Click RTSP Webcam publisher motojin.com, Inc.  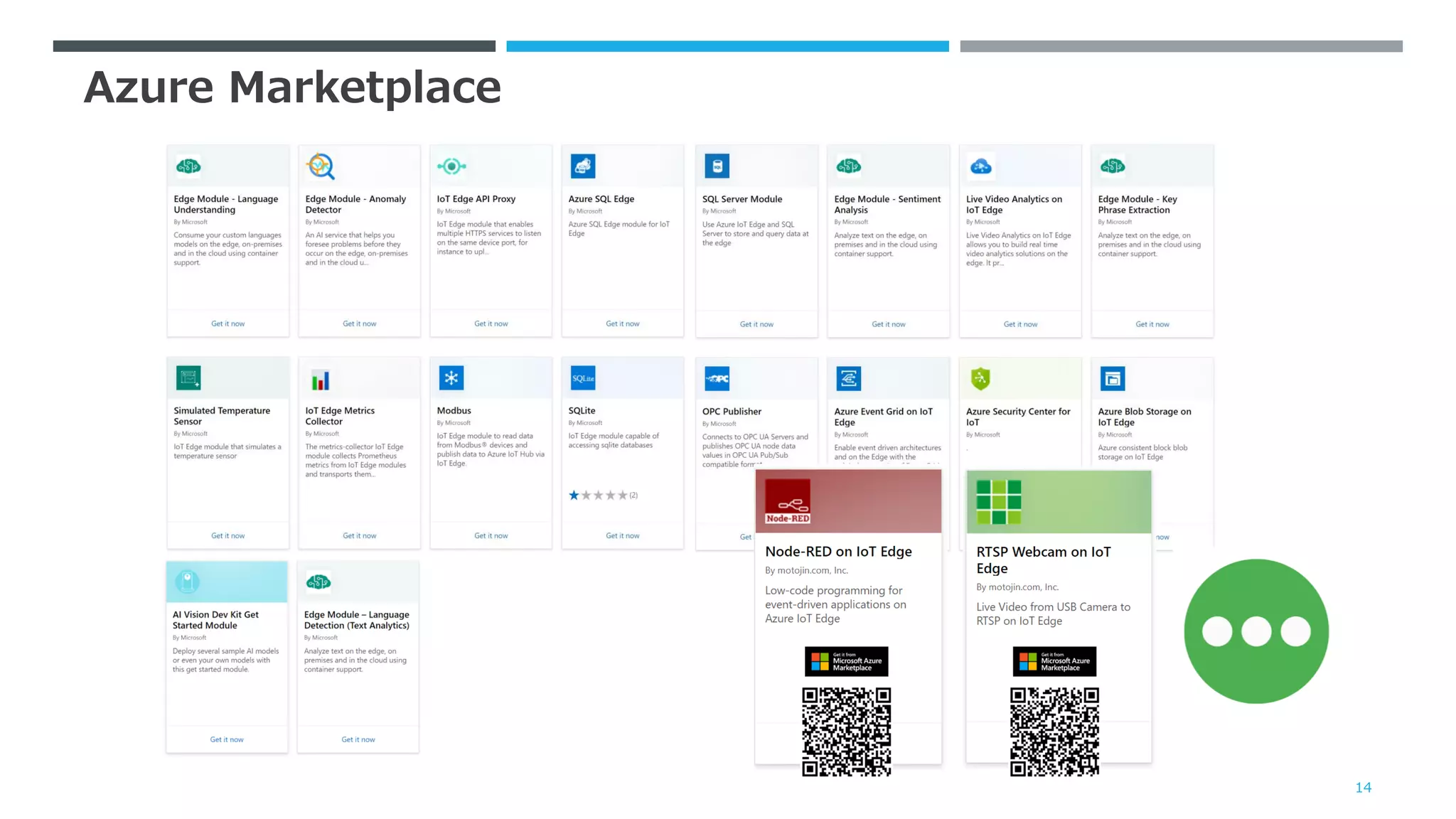(x=1017, y=587)
